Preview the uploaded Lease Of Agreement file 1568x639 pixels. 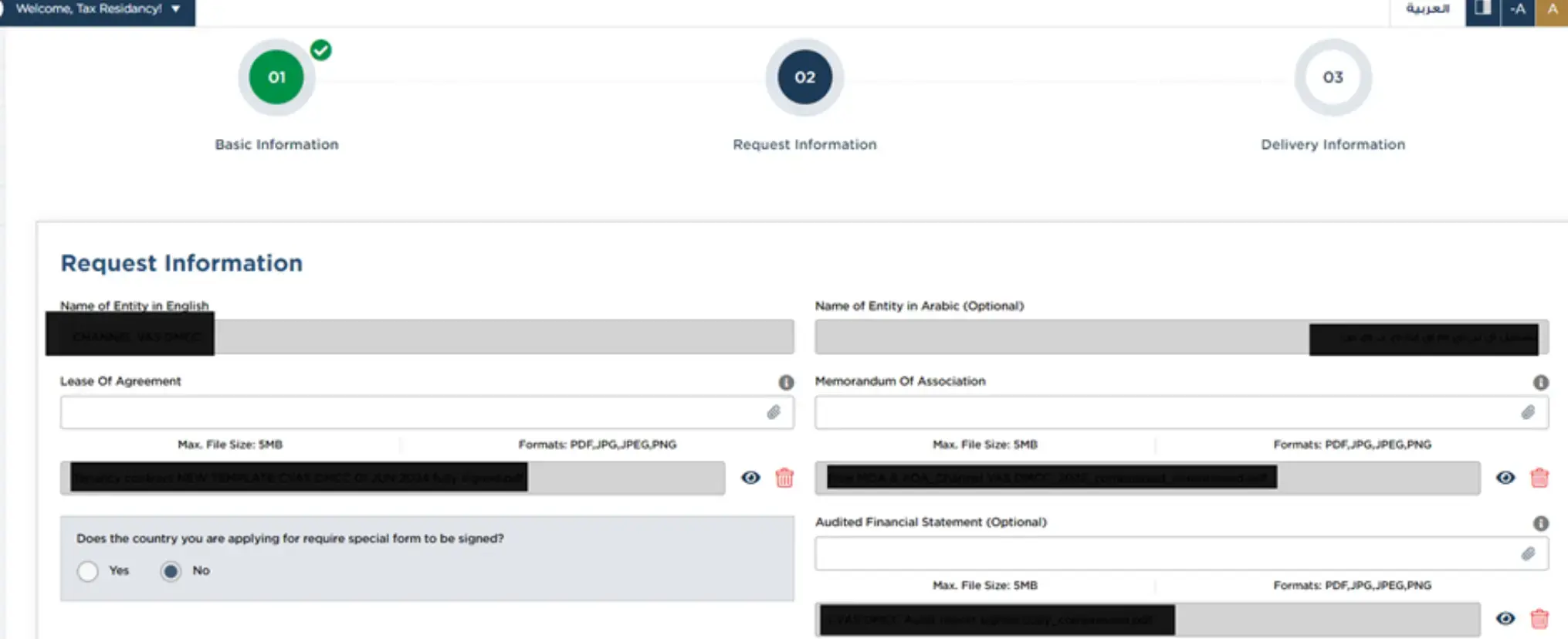click(x=750, y=478)
